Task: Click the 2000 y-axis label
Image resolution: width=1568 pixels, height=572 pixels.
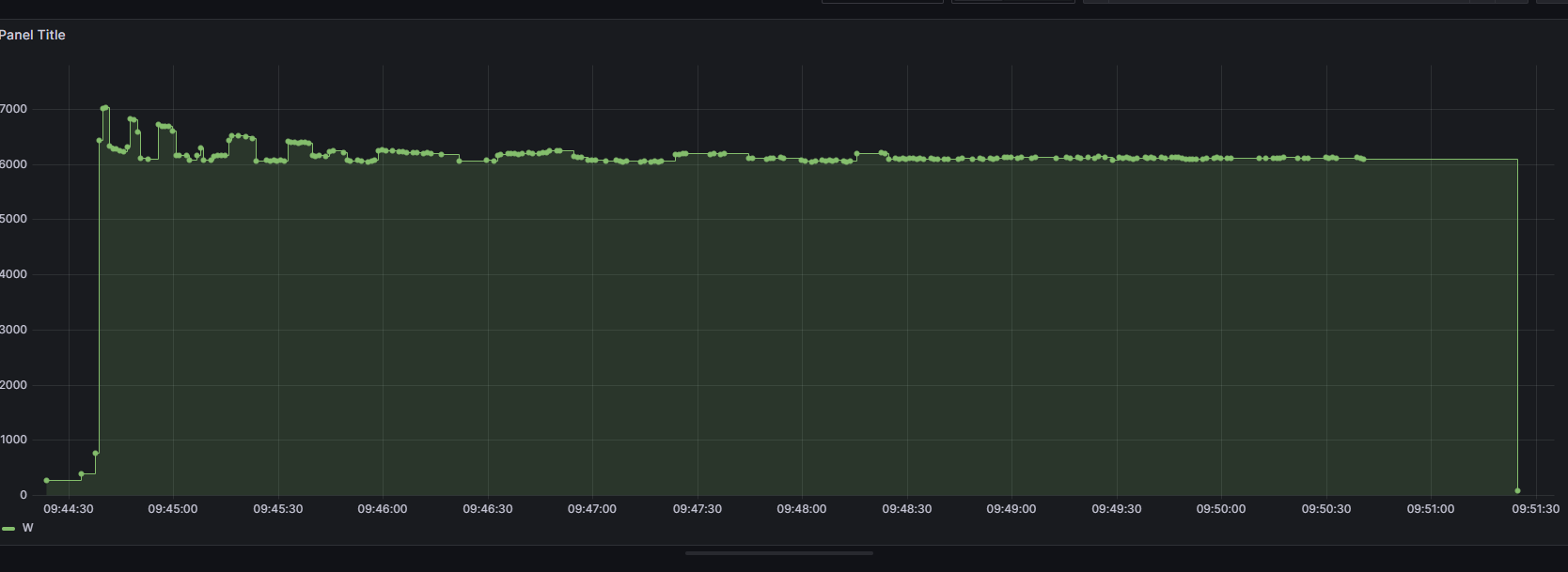Action: pyautogui.click(x=14, y=385)
